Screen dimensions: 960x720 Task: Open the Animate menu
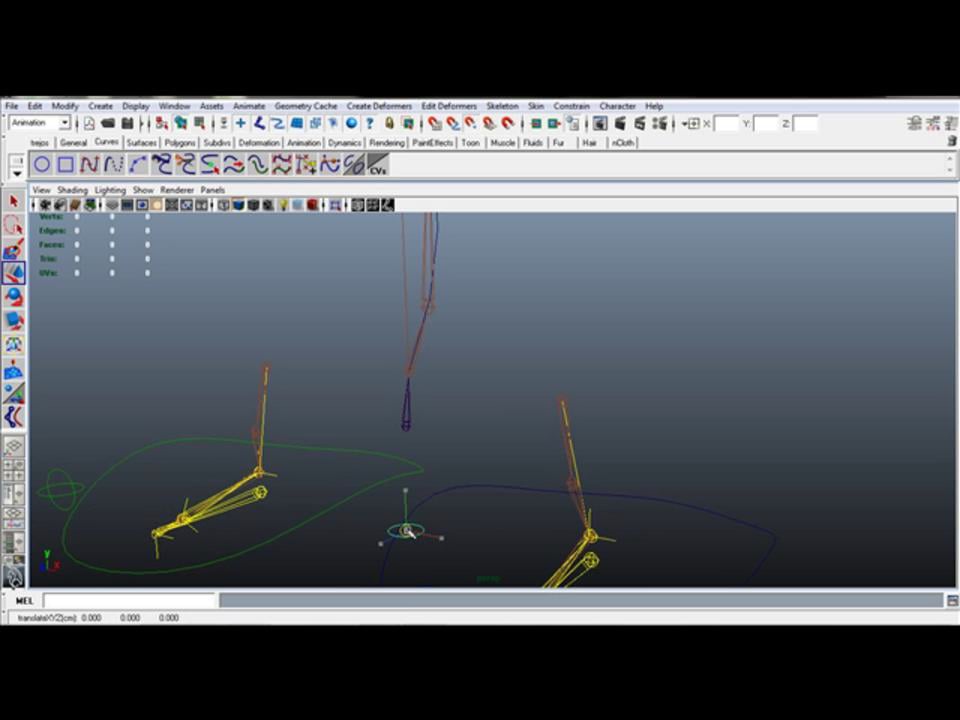249,106
